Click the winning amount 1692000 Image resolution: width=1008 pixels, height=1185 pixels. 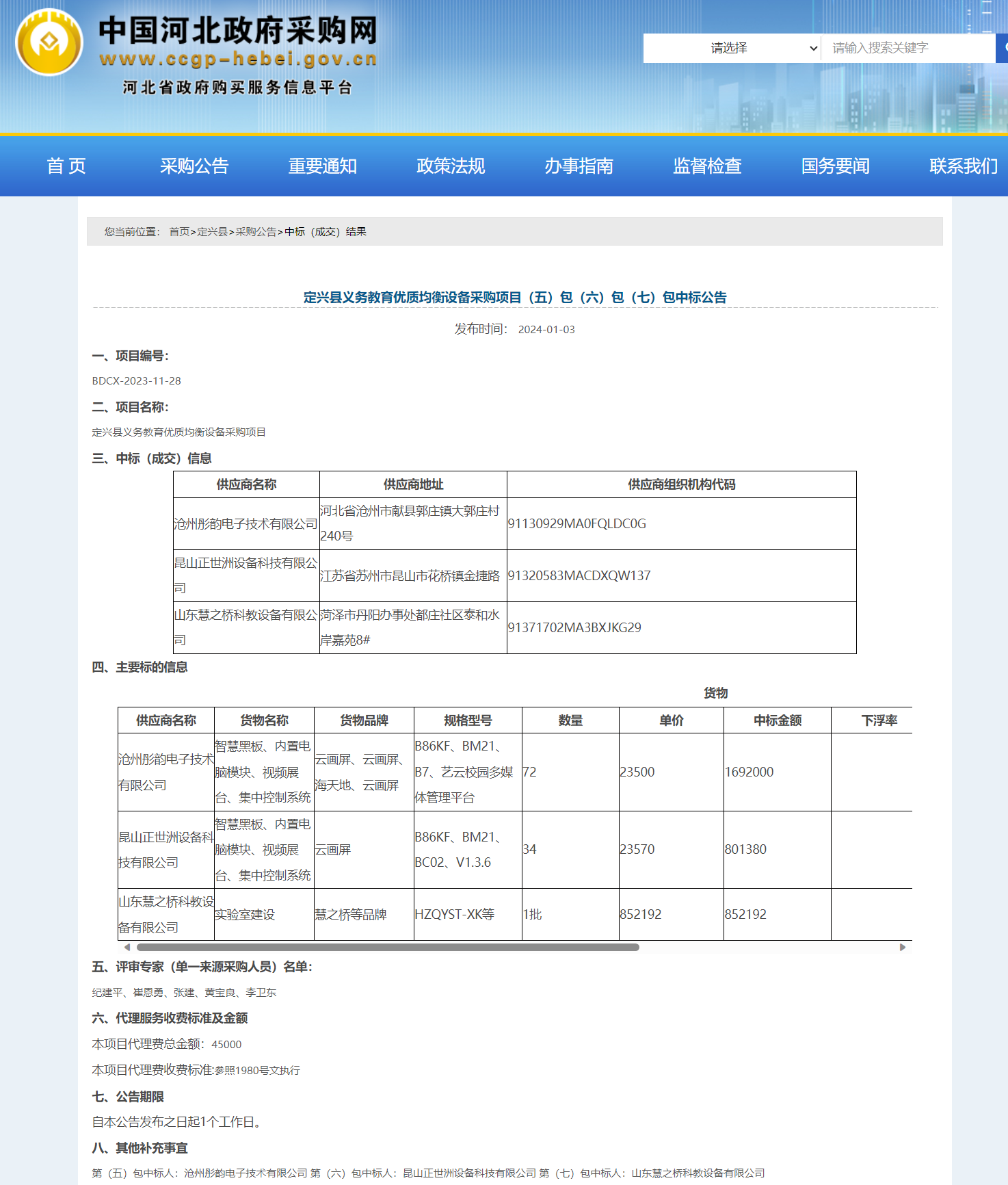pos(750,772)
